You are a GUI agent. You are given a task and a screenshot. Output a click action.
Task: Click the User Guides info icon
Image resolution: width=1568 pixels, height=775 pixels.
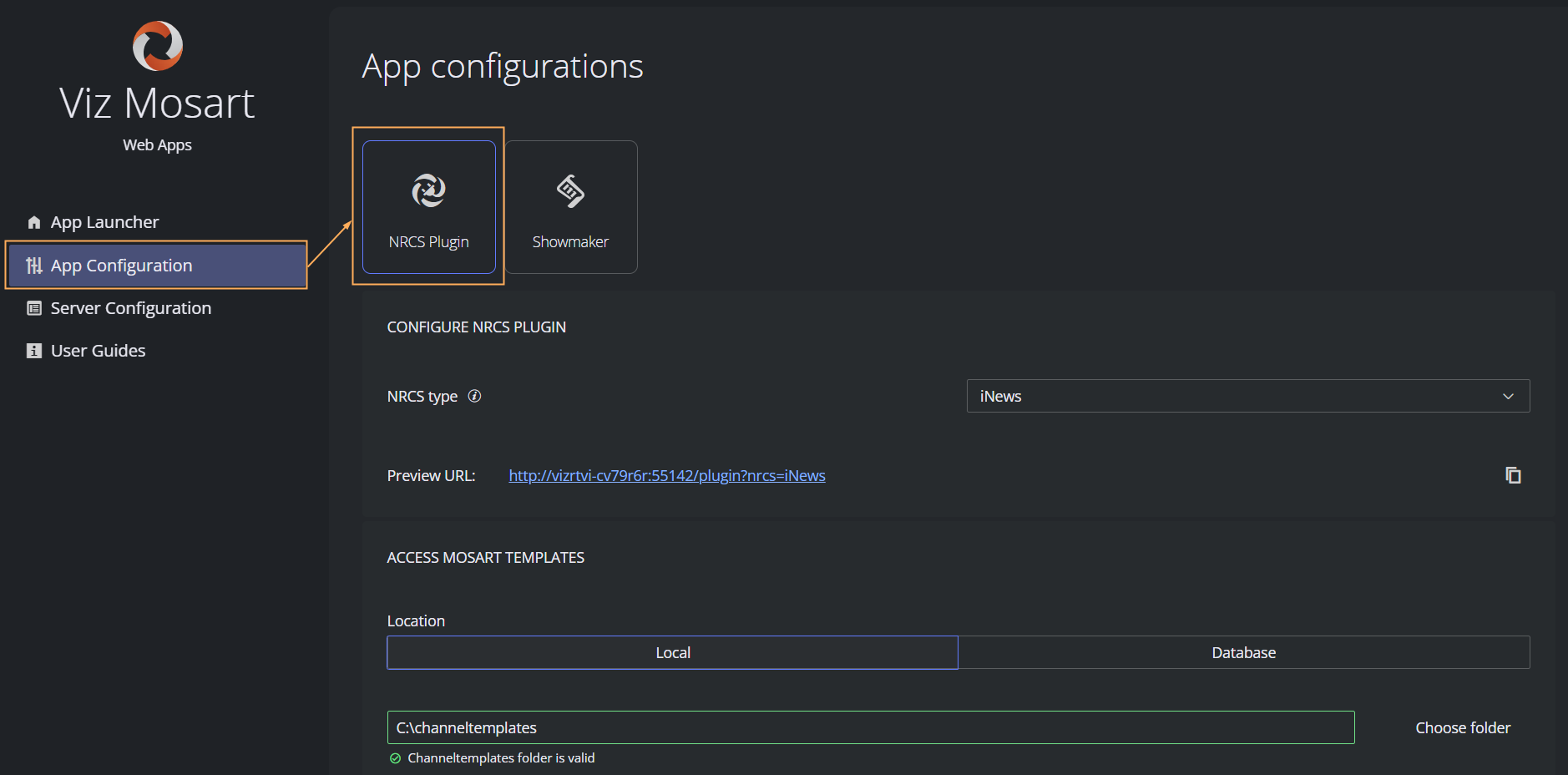pos(34,351)
